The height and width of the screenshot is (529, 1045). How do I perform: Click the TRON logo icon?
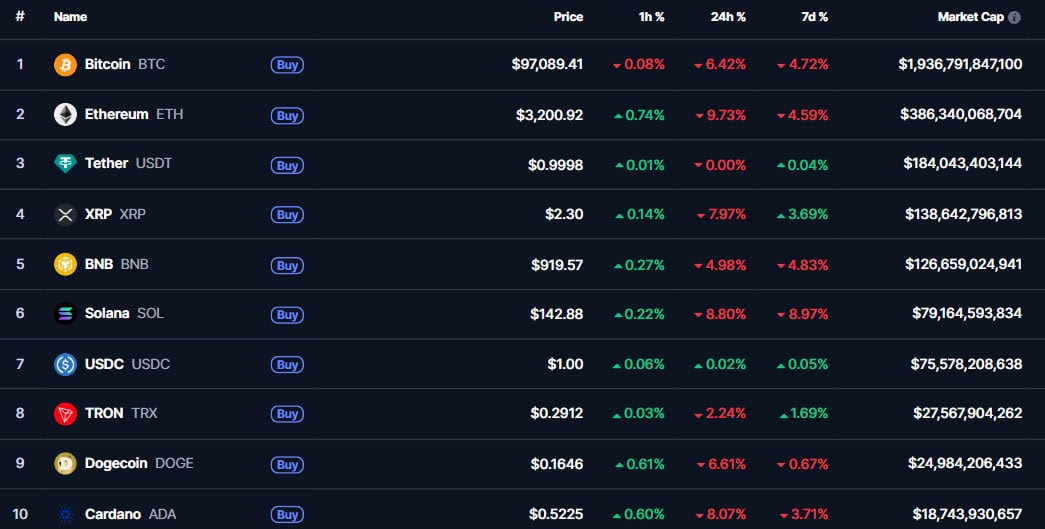(65, 414)
